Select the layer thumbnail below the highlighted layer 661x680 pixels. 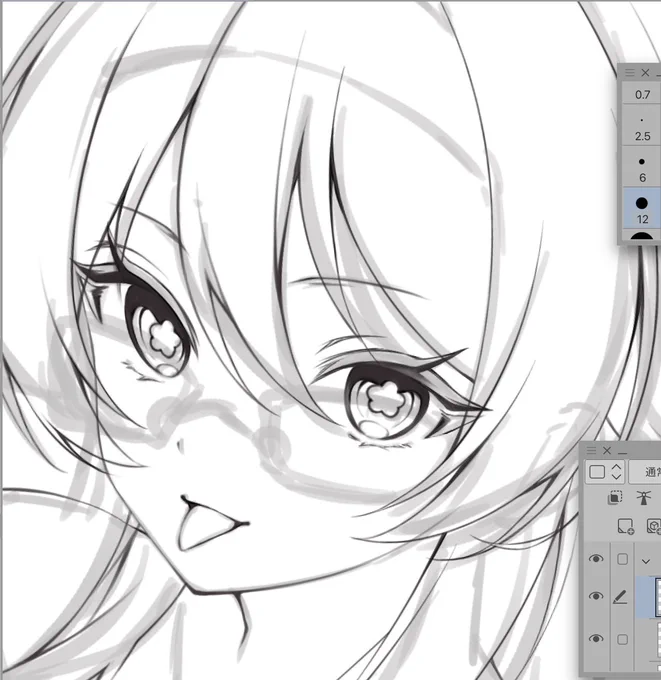click(x=659, y=638)
